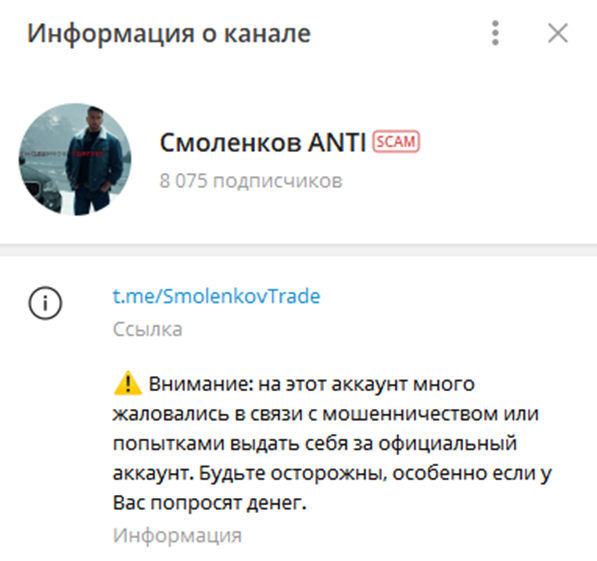The height and width of the screenshot is (561, 597).
Task: Click the word Внимание in warning text
Action: (201, 384)
